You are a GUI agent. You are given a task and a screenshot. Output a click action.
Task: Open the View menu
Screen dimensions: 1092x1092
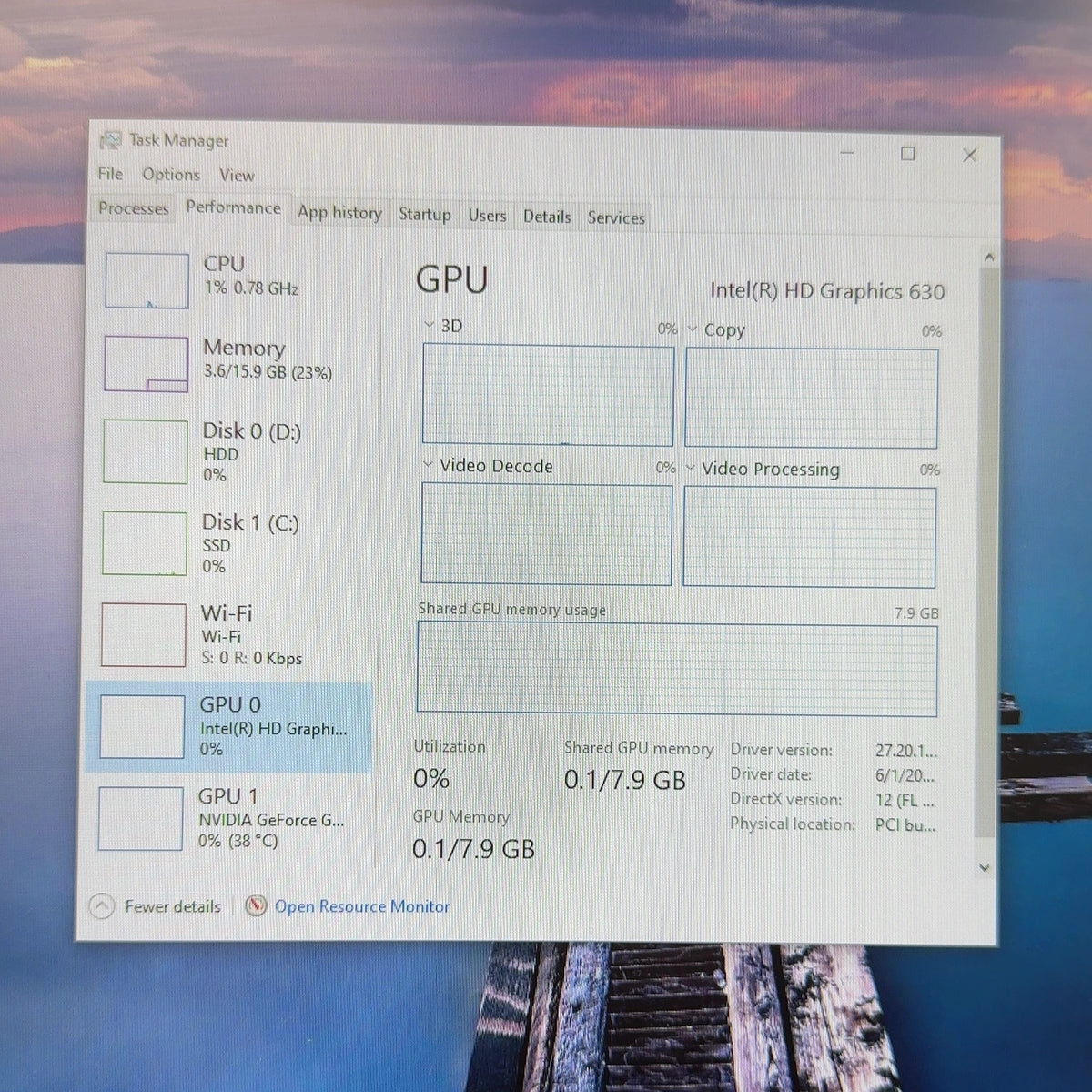[237, 175]
